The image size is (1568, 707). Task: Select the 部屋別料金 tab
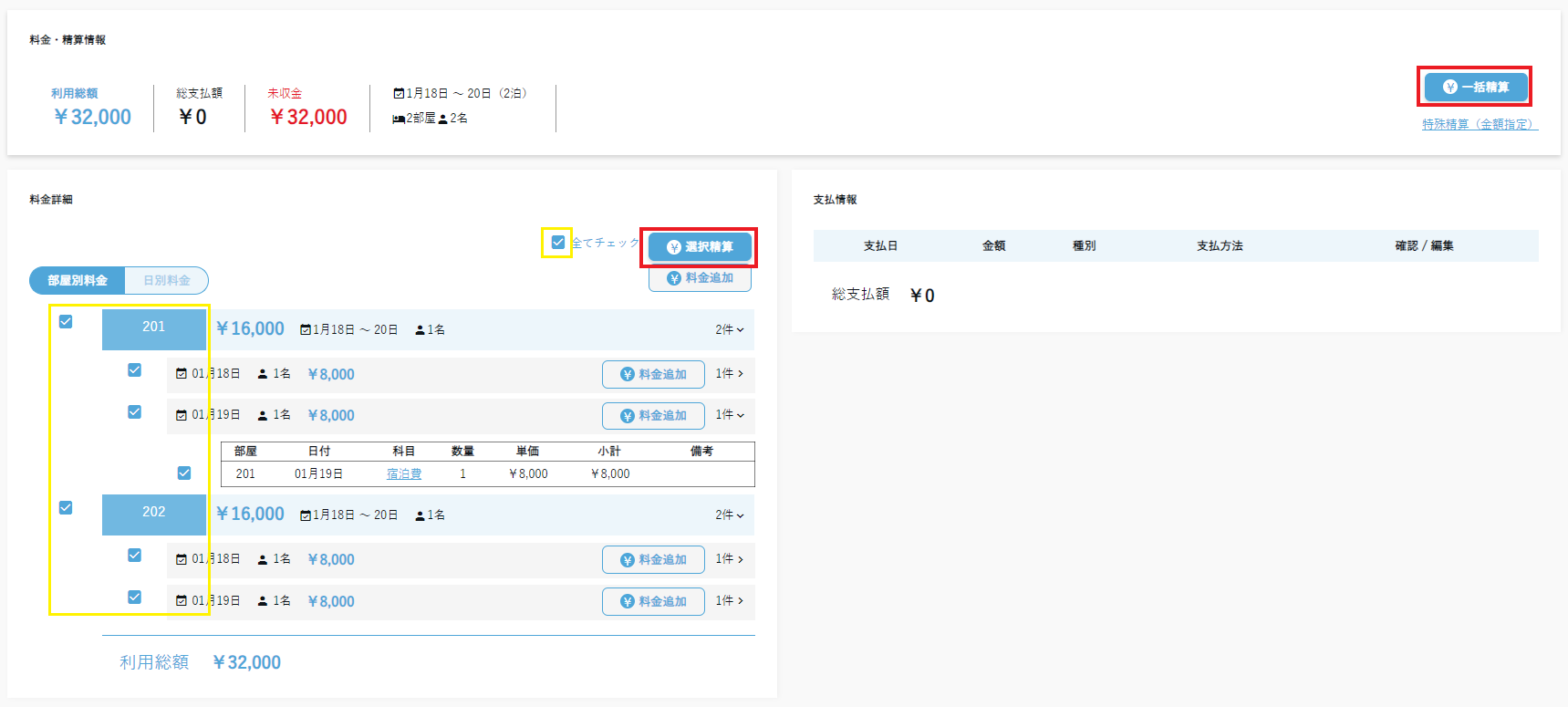coord(78,281)
